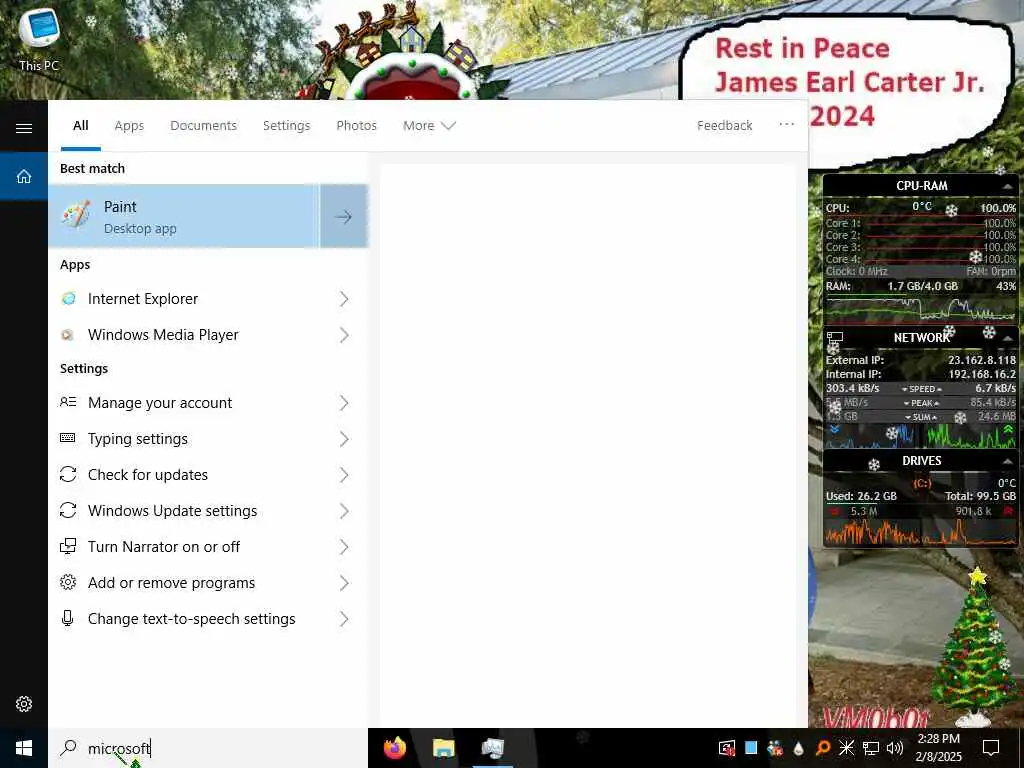Screen dimensions: 1024x768
Task: Click the Windows Update settings refresh icon
Action: point(68,510)
